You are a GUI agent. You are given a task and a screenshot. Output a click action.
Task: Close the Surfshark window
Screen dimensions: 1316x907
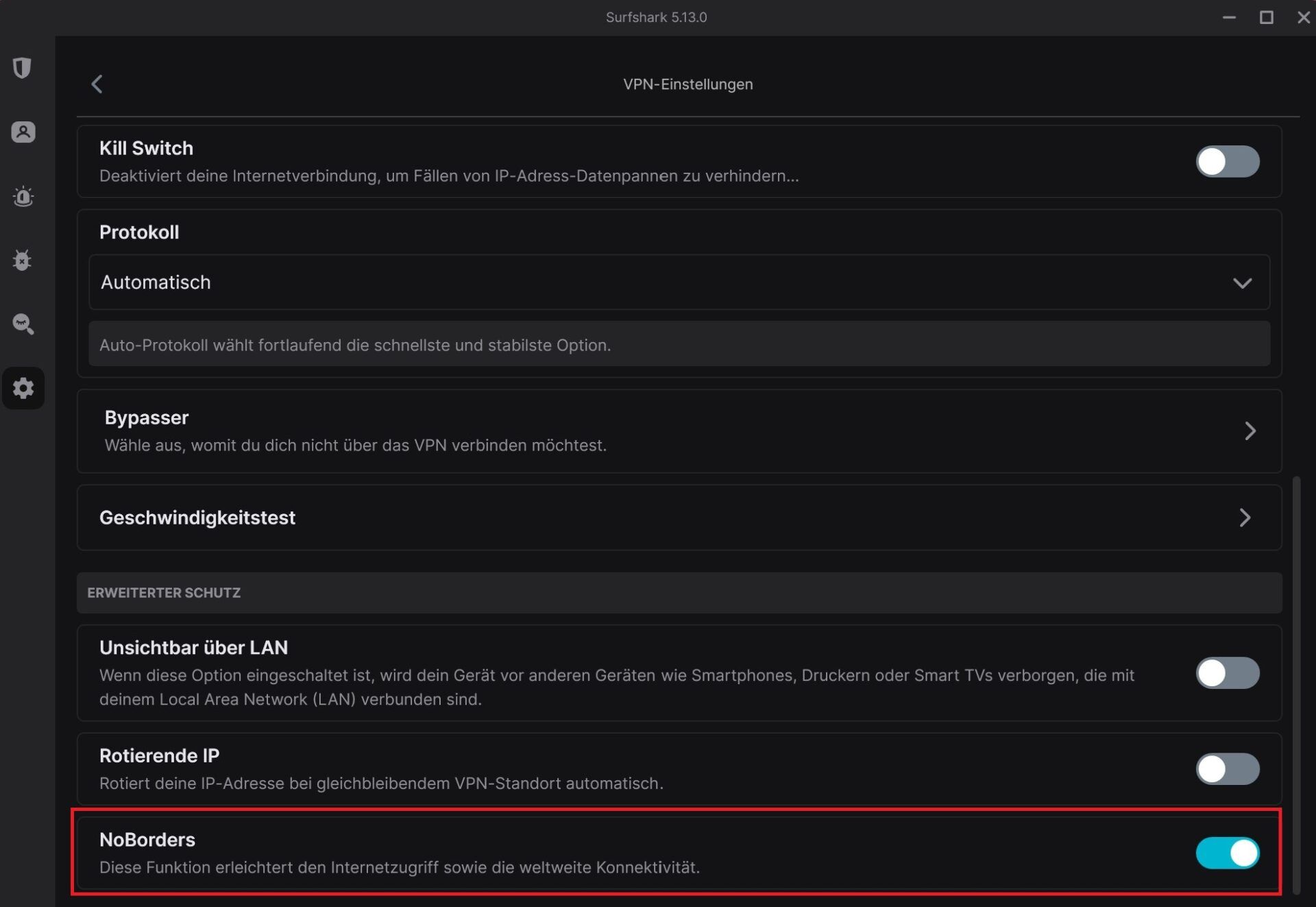(1303, 17)
